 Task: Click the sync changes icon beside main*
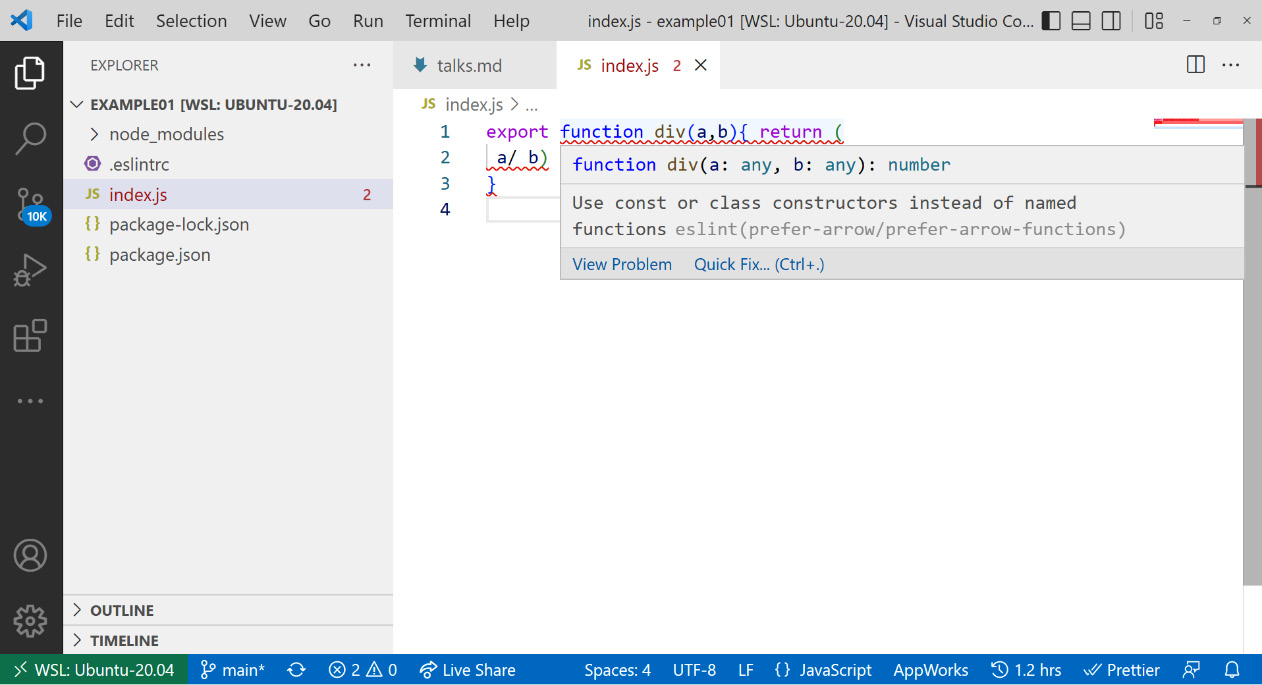point(296,670)
